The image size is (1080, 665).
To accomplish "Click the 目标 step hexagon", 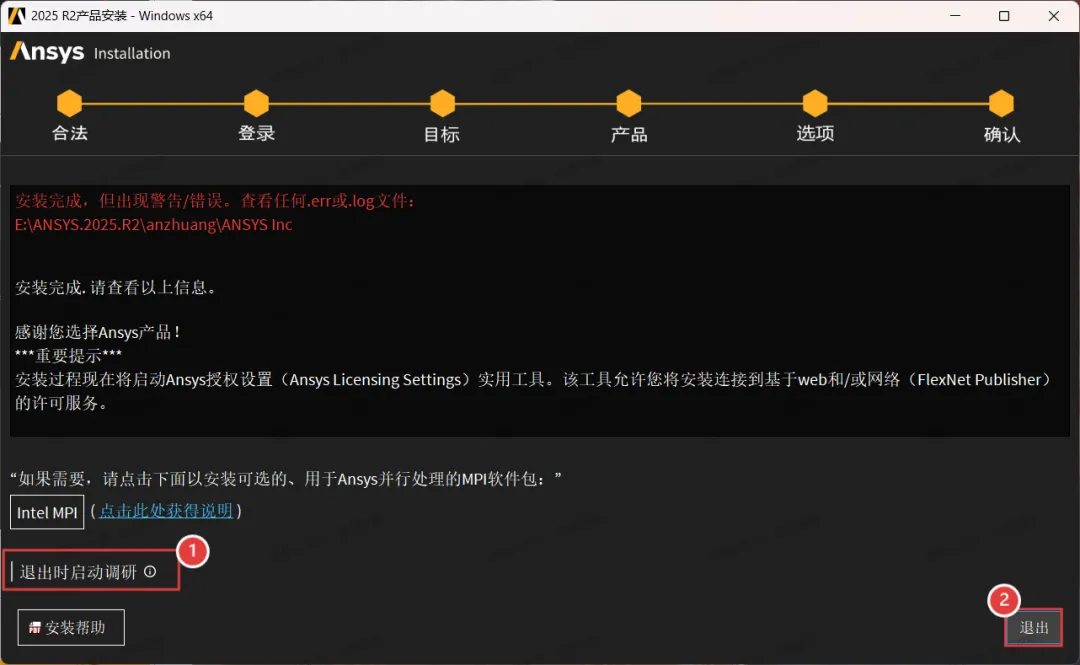I will (x=442, y=103).
